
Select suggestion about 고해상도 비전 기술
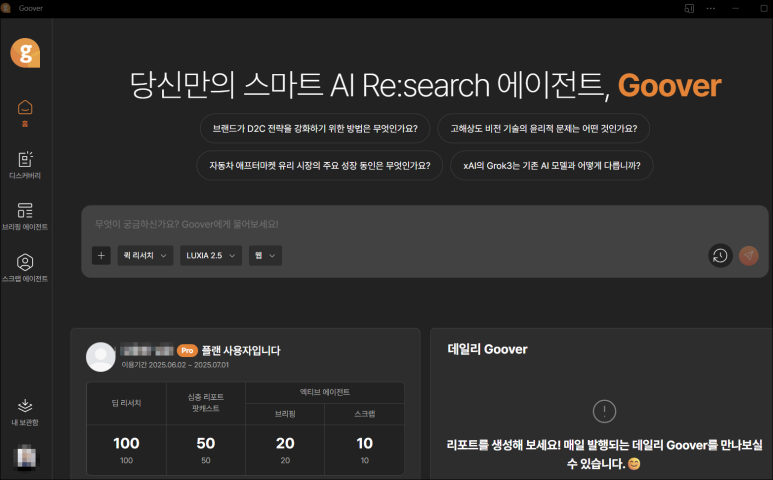(x=543, y=129)
